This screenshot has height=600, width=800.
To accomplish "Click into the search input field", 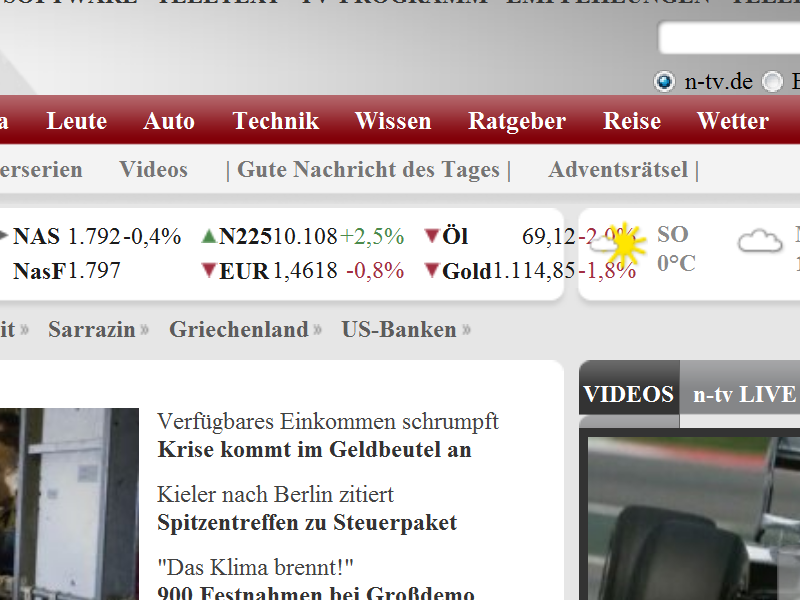I will [730, 37].
